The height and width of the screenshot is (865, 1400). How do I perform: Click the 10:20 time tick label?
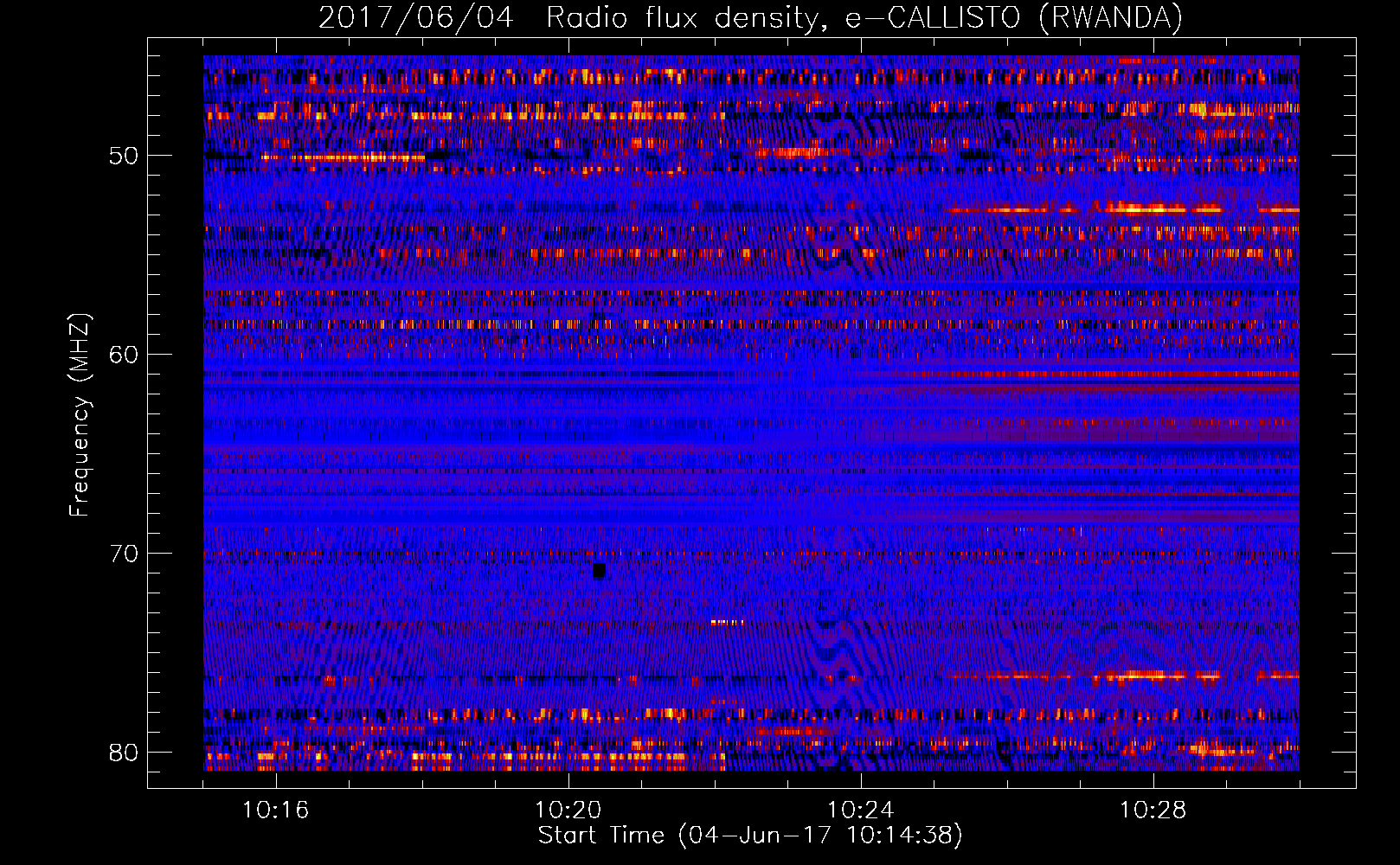[x=568, y=811]
